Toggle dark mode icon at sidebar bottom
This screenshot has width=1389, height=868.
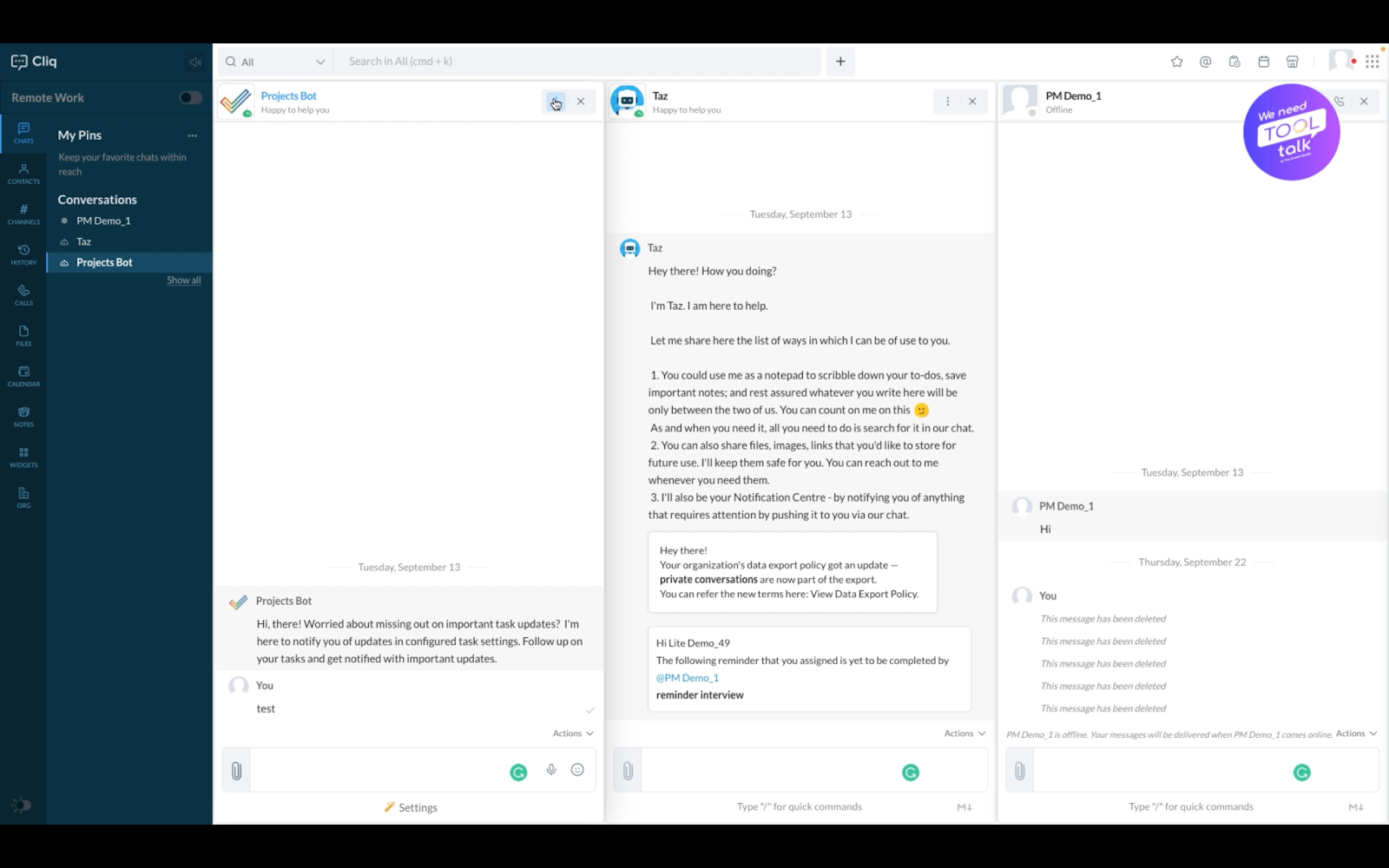[x=22, y=805]
